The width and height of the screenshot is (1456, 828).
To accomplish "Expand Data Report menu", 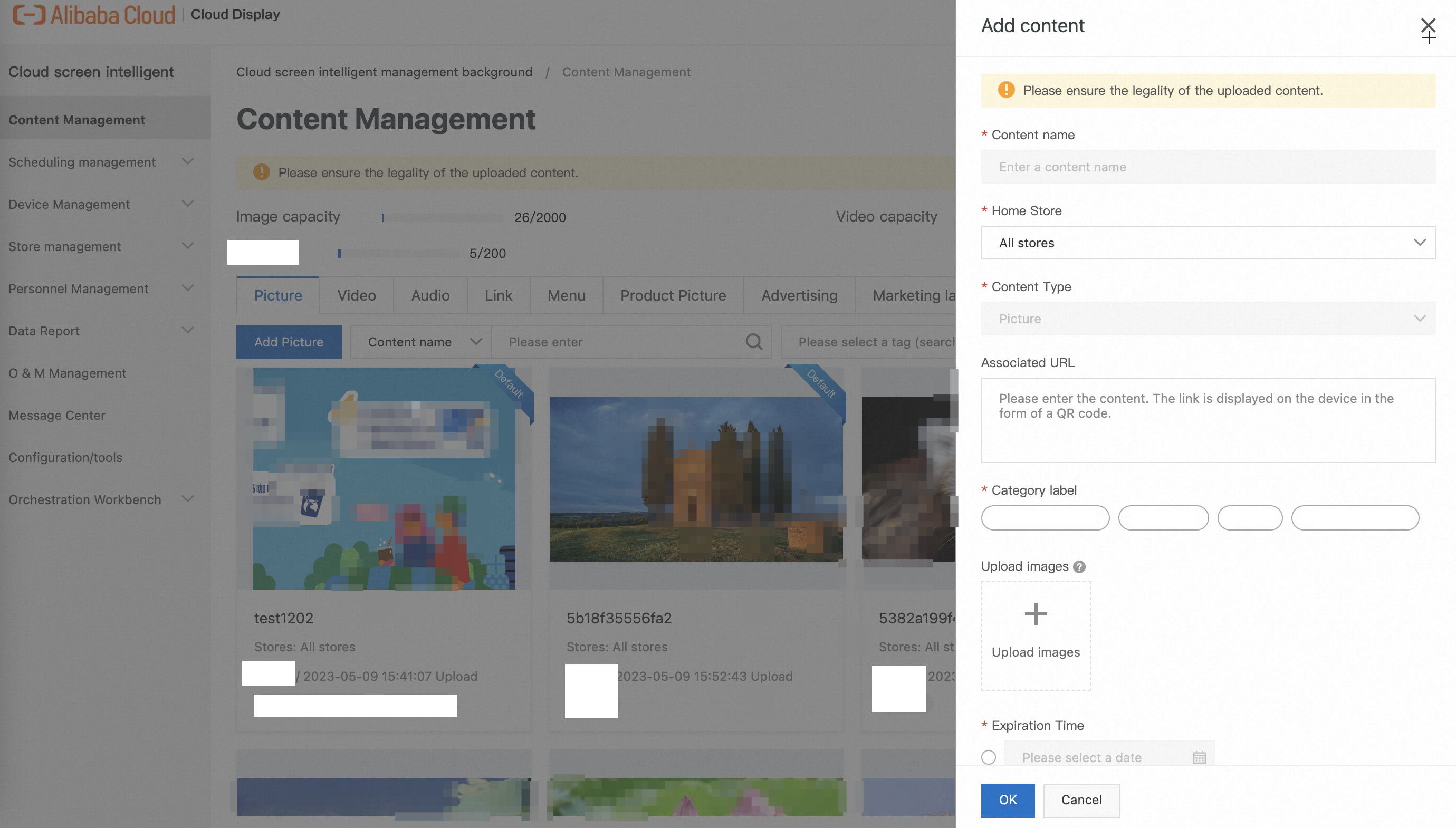I will [x=188, y=330].
